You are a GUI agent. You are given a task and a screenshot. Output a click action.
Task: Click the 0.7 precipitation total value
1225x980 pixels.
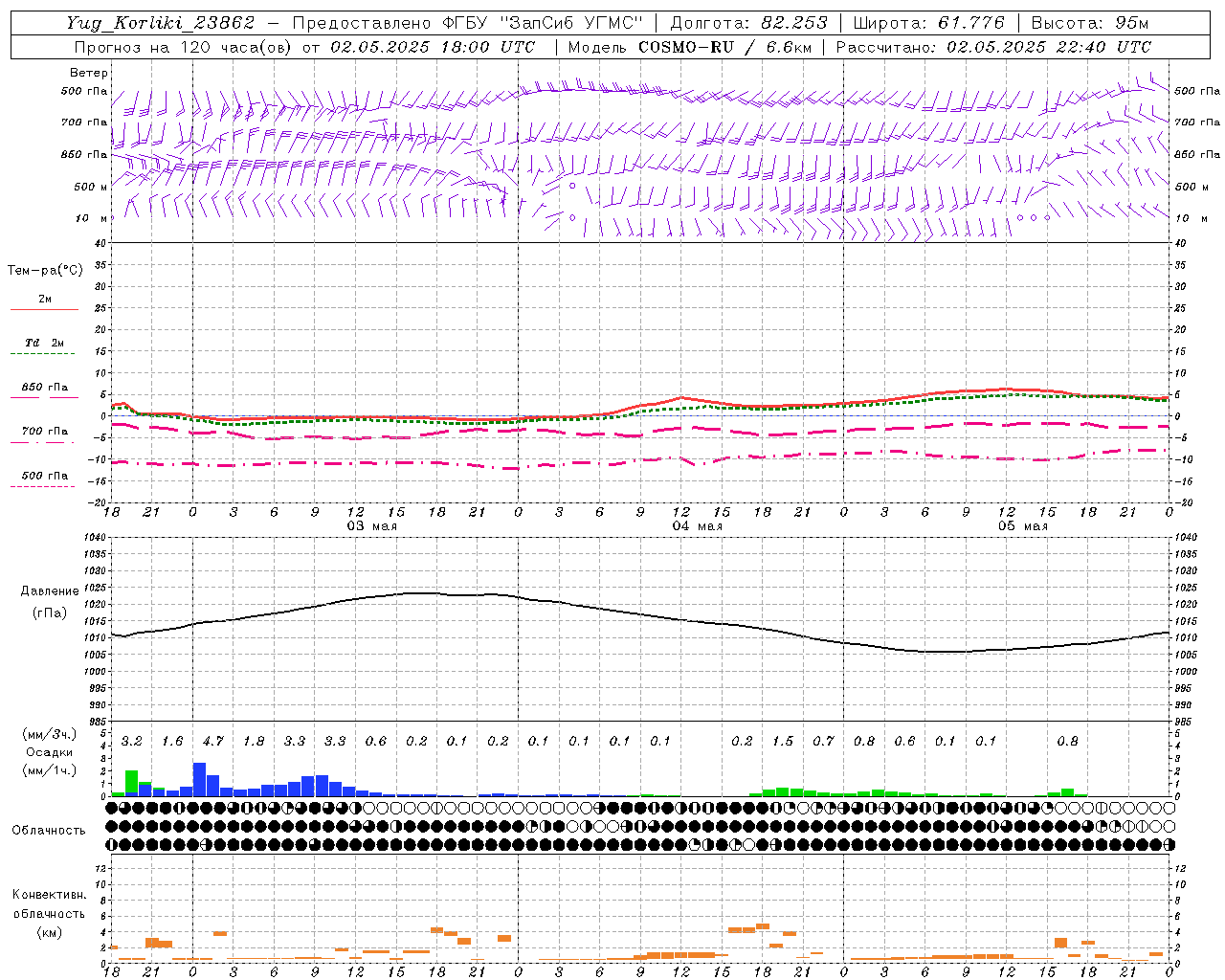coord(823,742)
